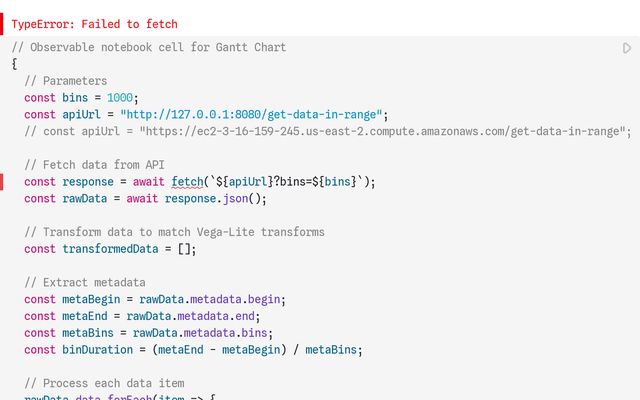Click the 127.0.0.1:8080 apiUrl string
The width and height of the screenshot is (640, 400).
click(x=251, y=115)
